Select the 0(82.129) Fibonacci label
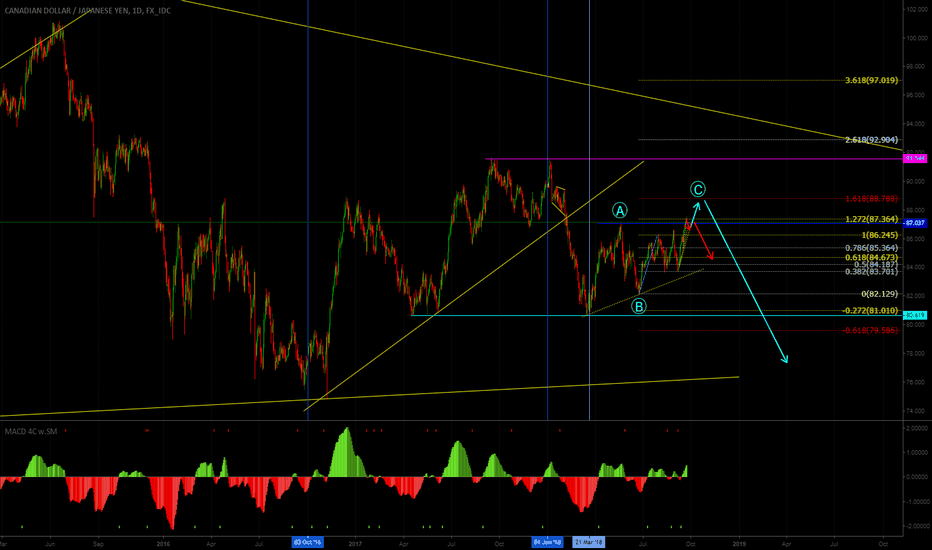 [880, 294]
